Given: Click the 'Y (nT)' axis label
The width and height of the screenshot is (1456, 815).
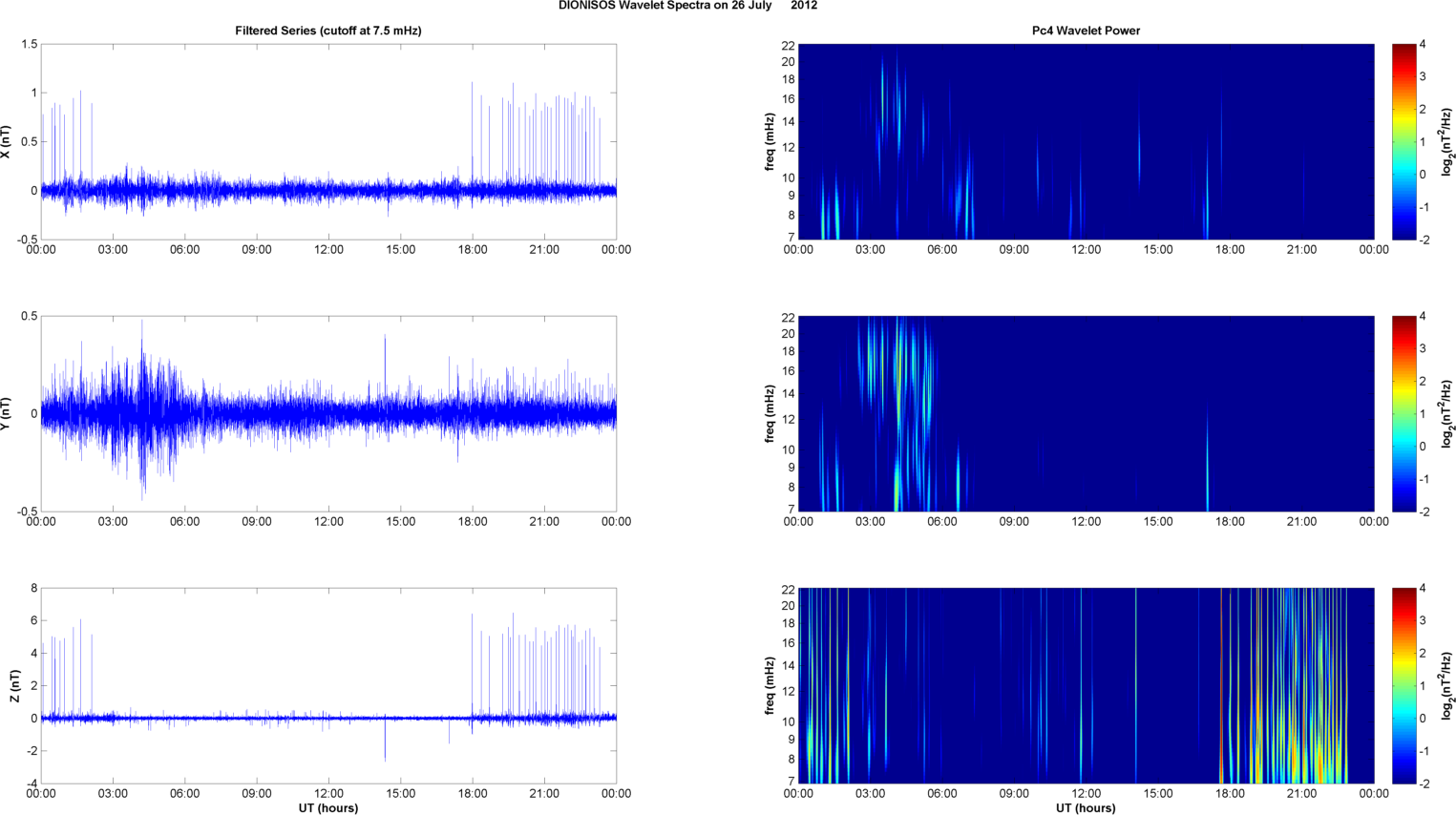Looking at the screenshot, I should 7,413.
